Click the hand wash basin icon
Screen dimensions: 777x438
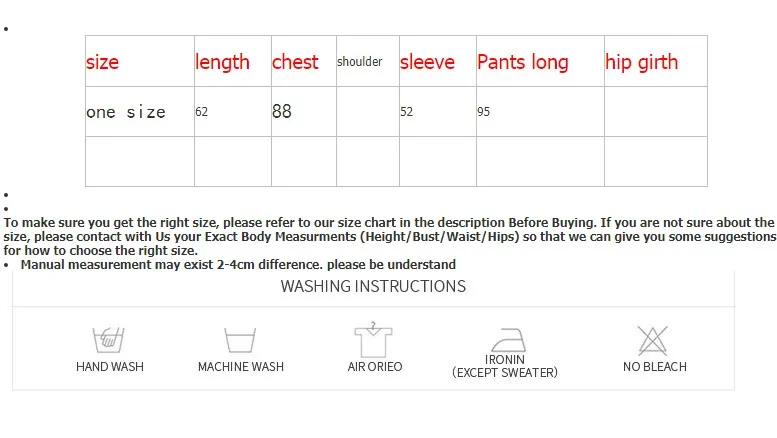(x=109, y=340)
